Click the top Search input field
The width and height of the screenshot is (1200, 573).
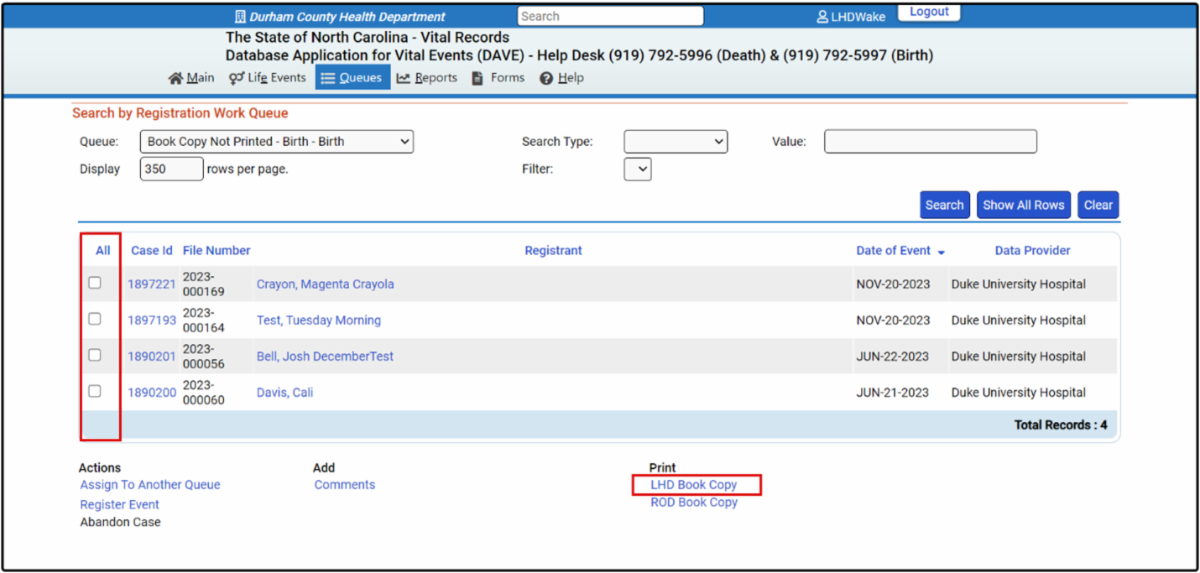(610, 16)
